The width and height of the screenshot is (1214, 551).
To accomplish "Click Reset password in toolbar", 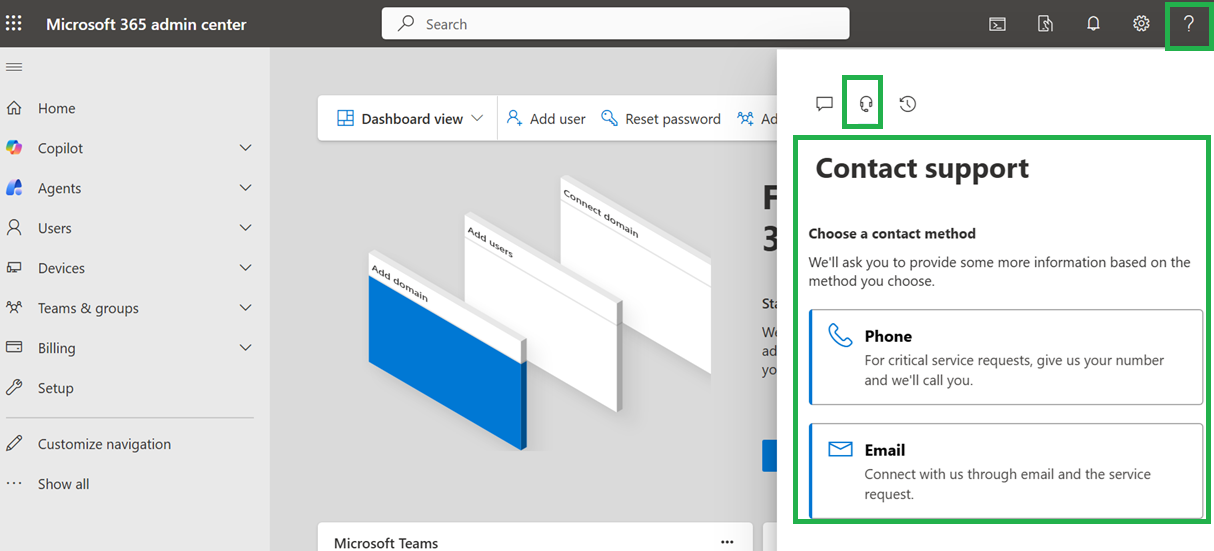I will pyautogui.click(x=661, y=119).
